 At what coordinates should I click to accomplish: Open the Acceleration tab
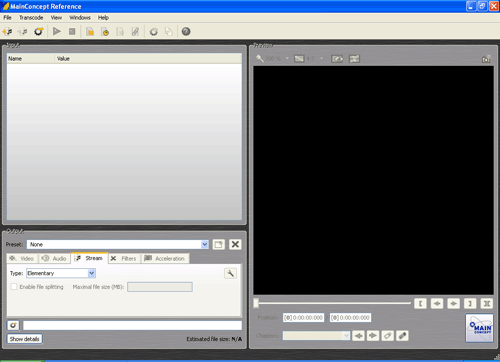pyautogui.click(x=165, y=259)
